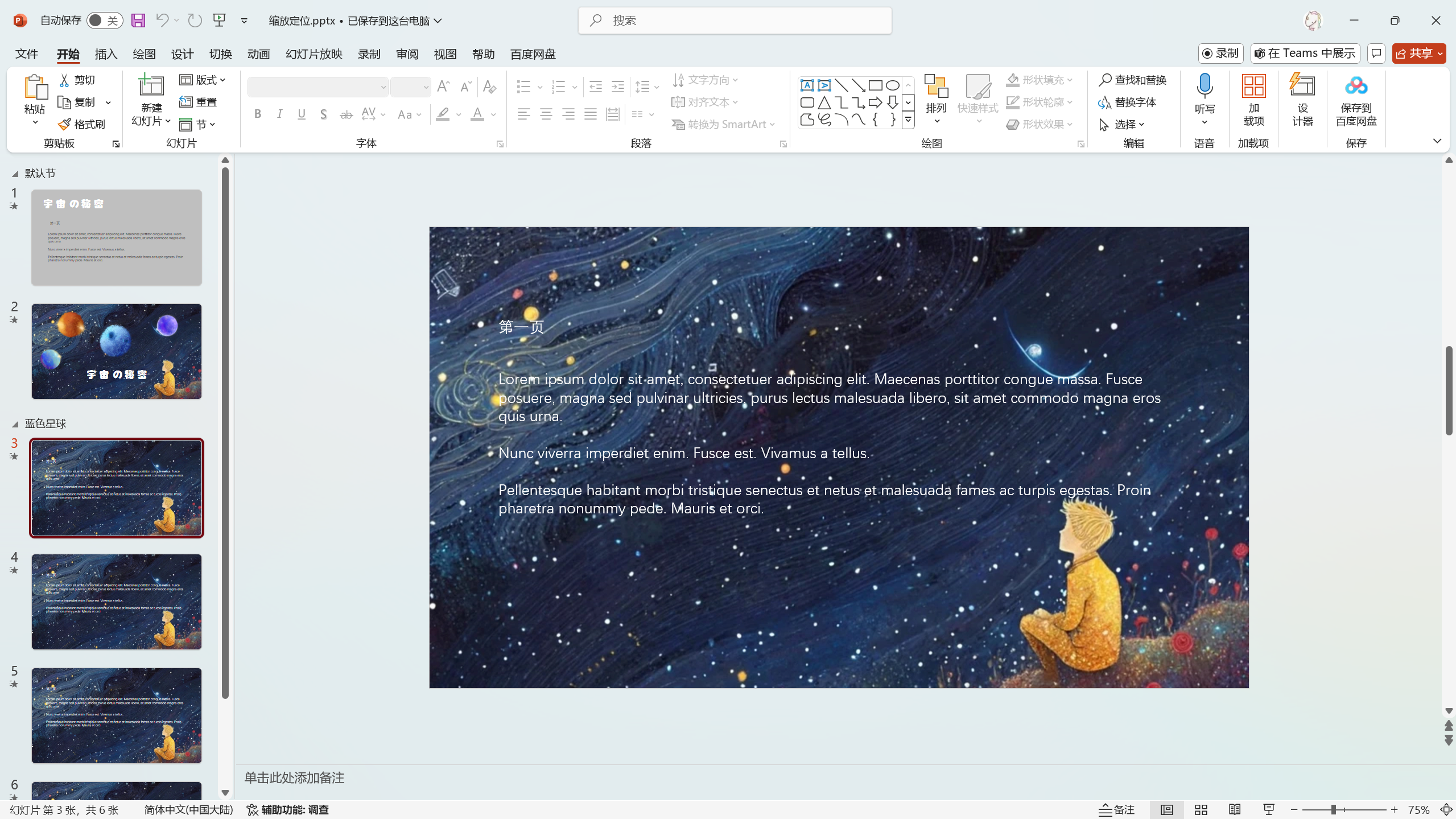Switch to Reading view
The image size is (1456, 819).
(x=1235, y=809)
